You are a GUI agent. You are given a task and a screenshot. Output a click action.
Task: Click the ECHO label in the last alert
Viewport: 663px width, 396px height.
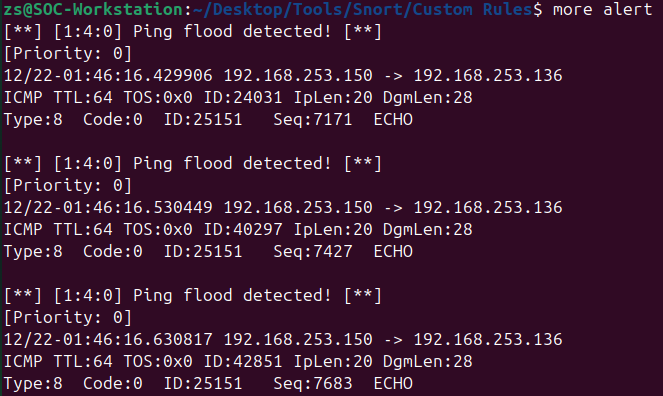pyautogui.click(x=393, y=383)
